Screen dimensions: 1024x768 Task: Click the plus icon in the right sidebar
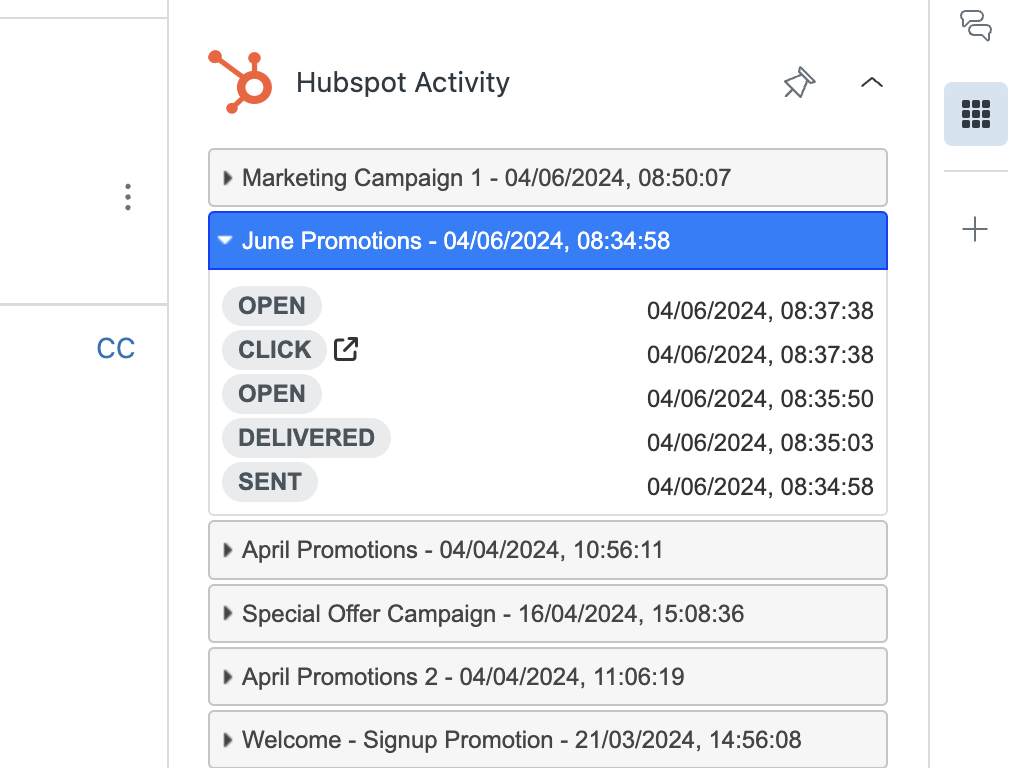pyautogui.click(x=974, y=228)
